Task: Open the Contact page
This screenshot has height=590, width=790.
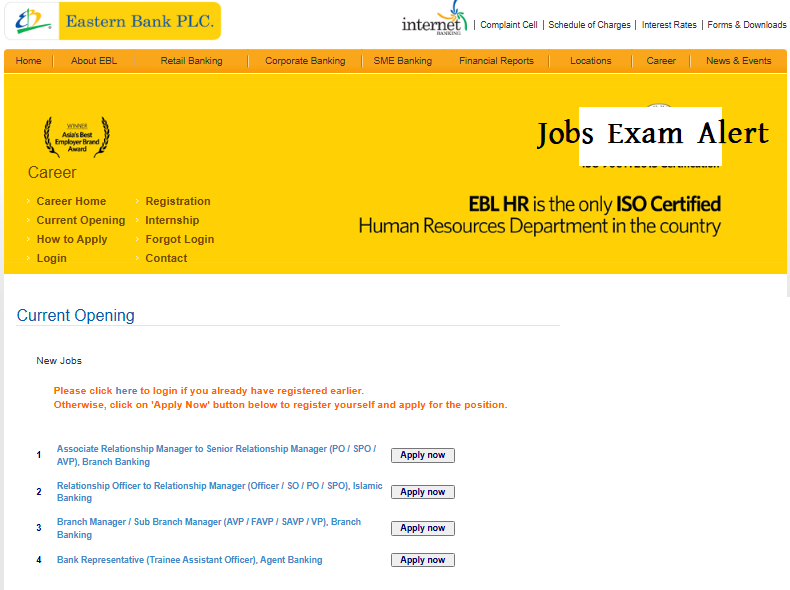Action: pyautogui.click(x=166, y=258)
